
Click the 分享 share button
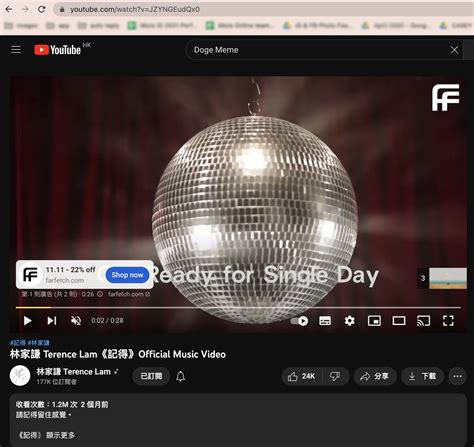(375, 376)
